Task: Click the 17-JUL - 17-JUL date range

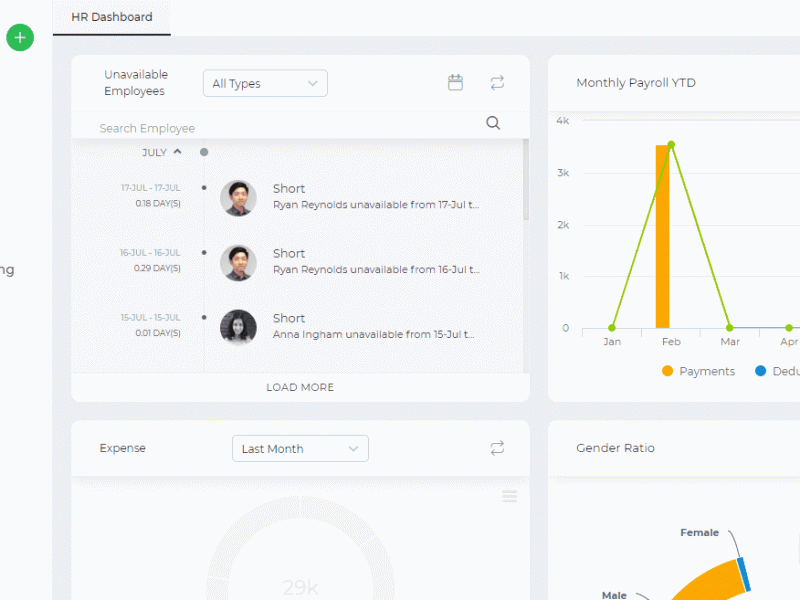Action: tap(151, 188)
